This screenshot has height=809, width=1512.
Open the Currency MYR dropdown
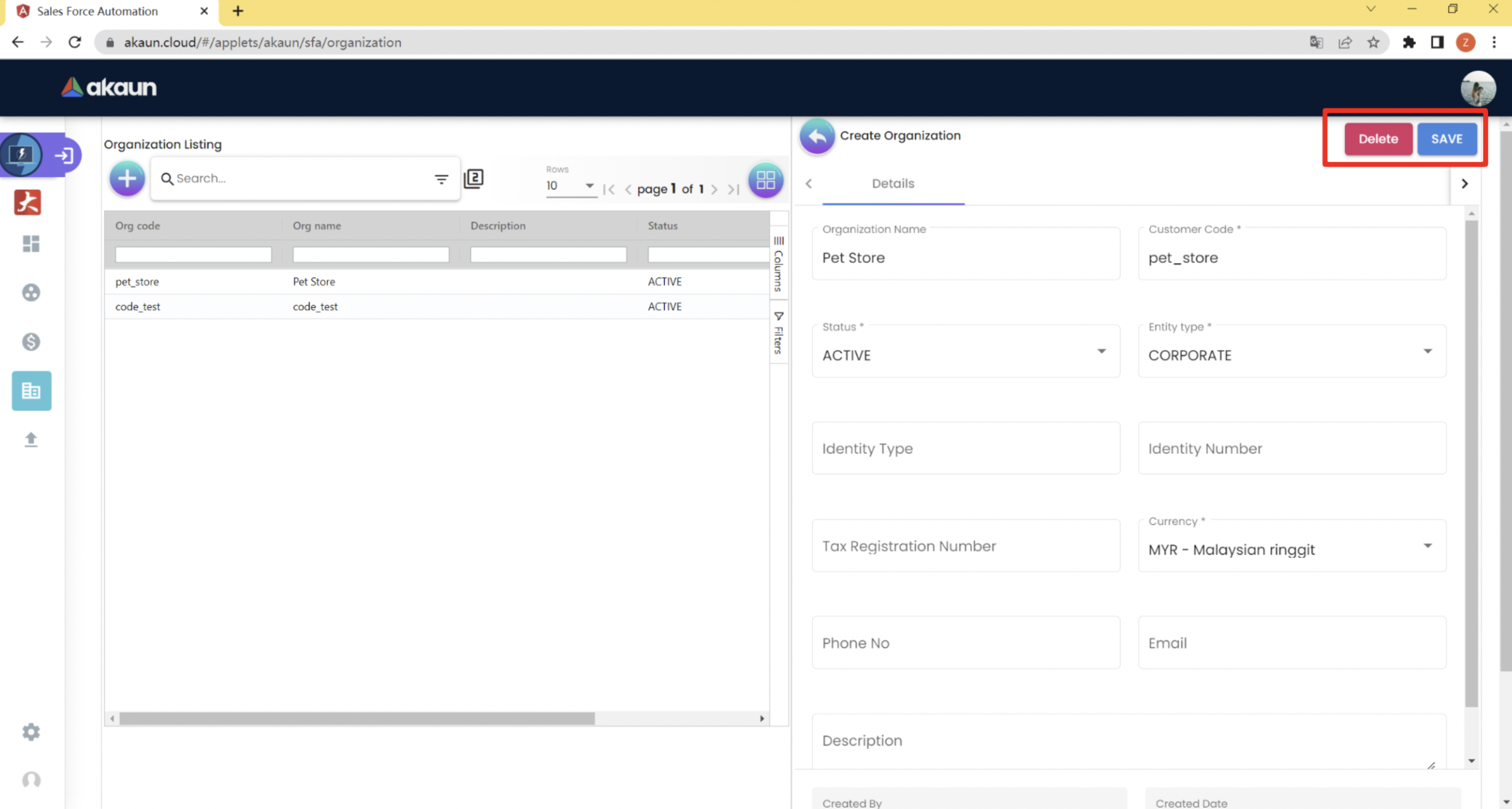coord(1292,549)
